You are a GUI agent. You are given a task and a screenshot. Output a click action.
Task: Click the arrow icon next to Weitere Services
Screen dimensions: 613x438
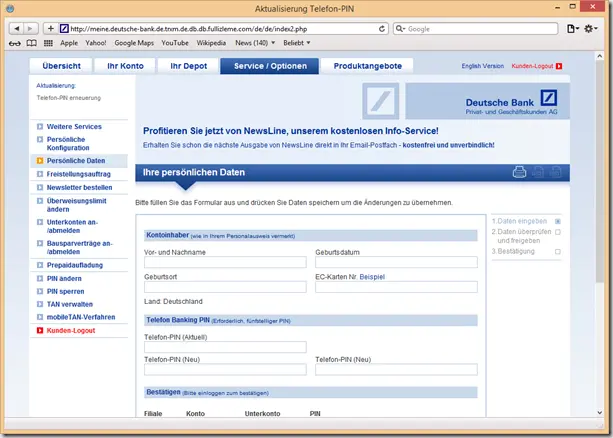pos(40,127)
